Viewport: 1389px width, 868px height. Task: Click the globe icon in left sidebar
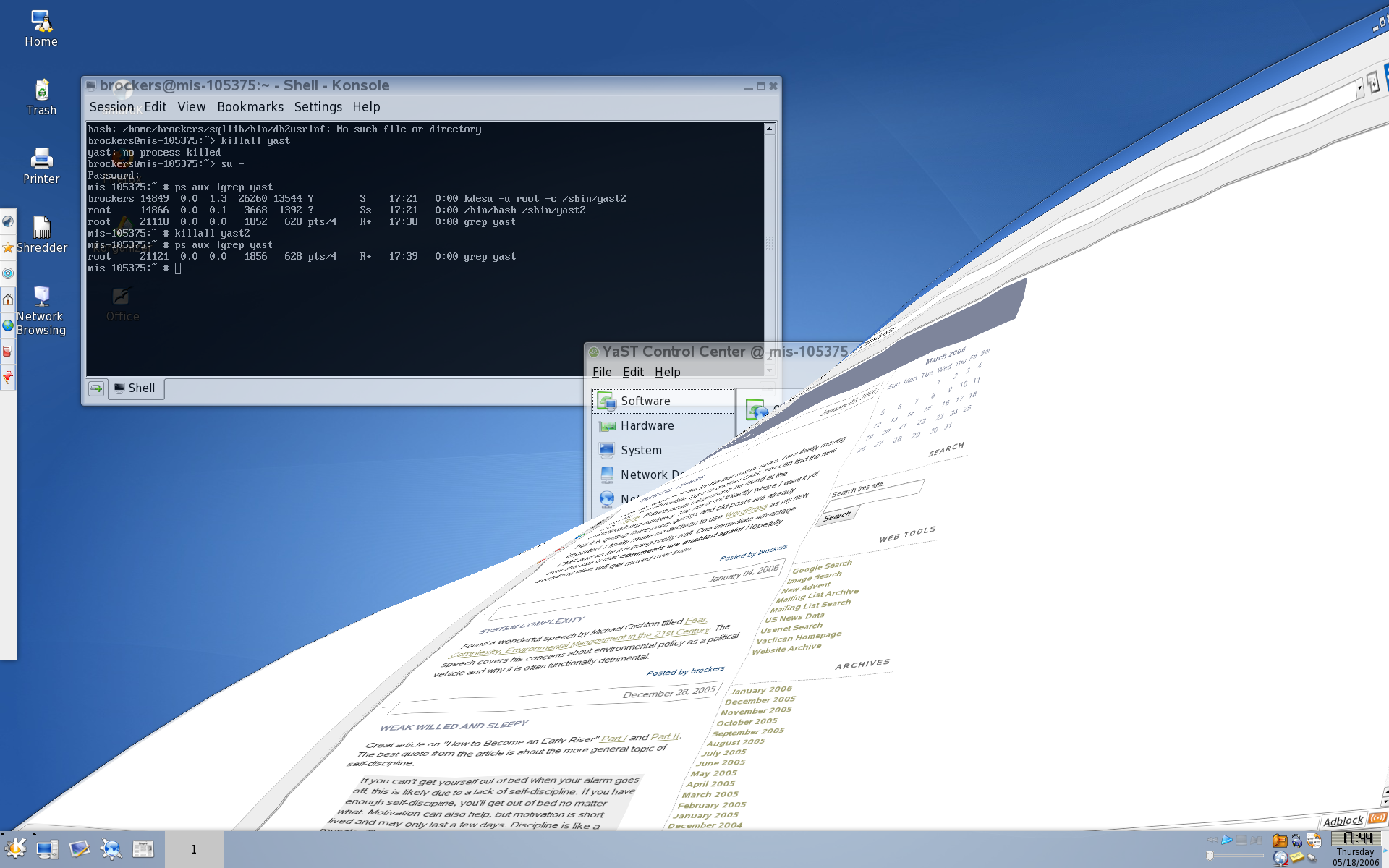tap(8, 325)
